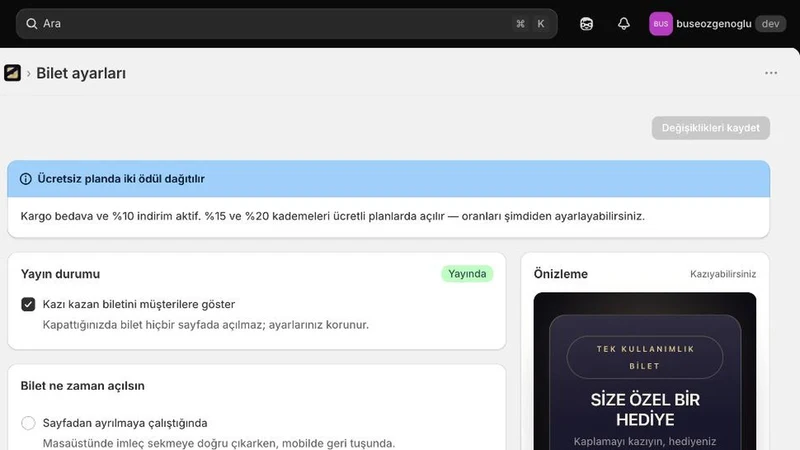Open buseozgenoglu account menu
Viewport: 800px width, 450px height.
point(713,23)
